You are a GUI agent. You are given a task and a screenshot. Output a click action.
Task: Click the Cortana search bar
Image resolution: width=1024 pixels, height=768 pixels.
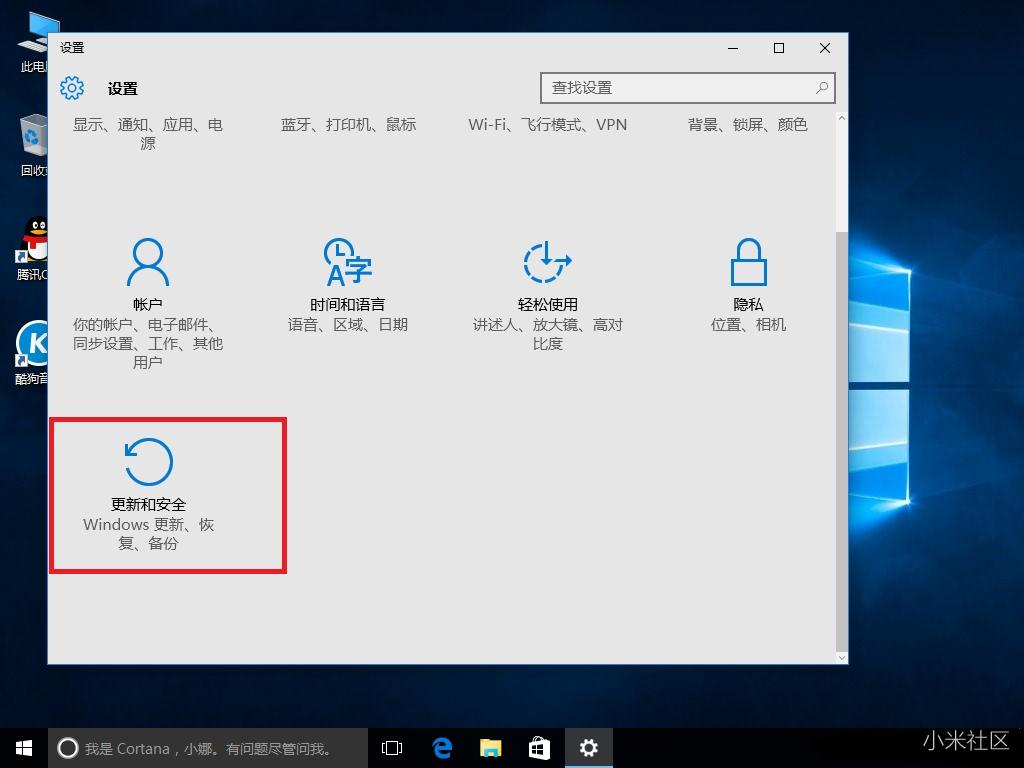coord(200,747)
